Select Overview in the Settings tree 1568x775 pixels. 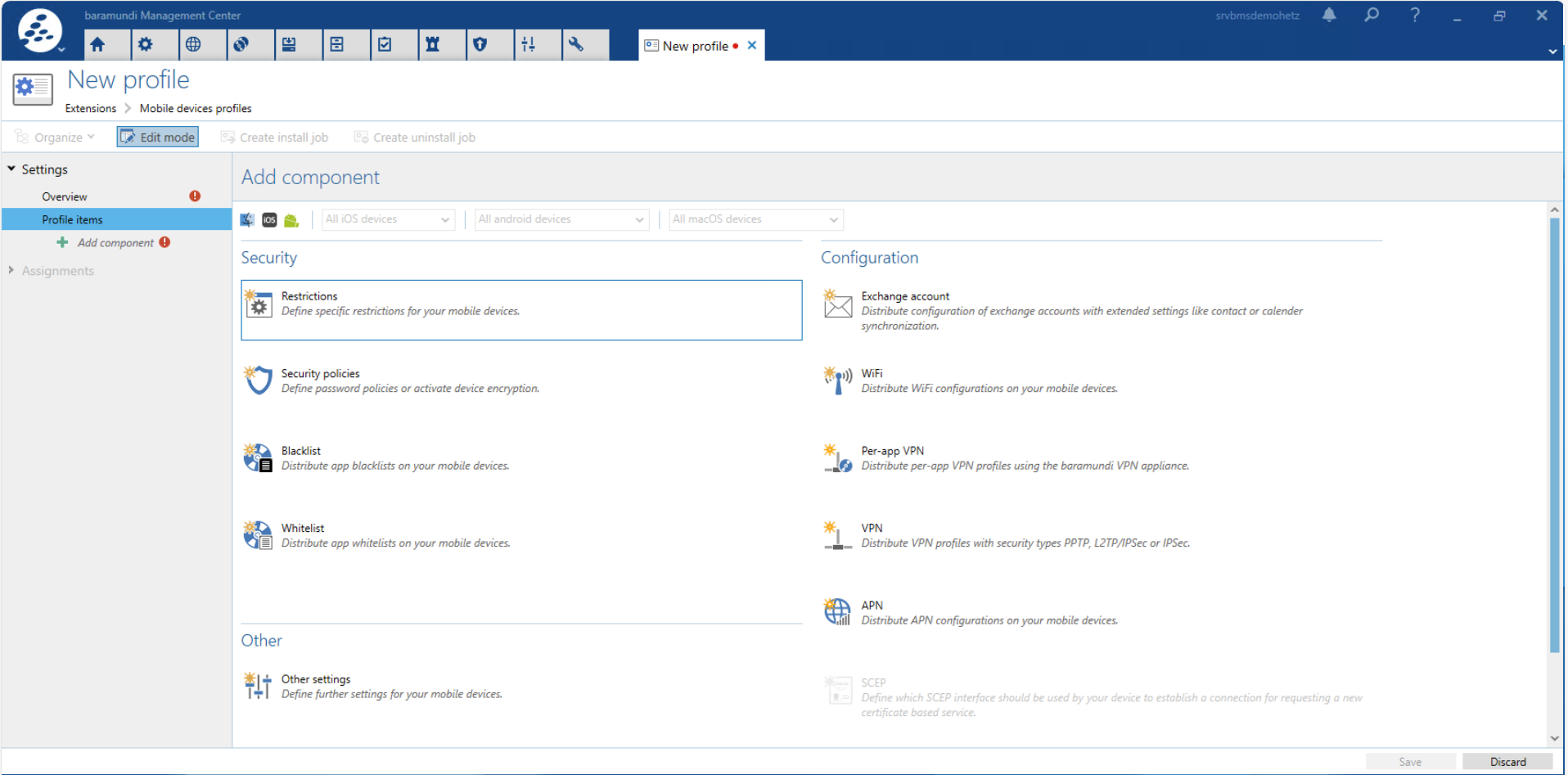tap(65, 196)
